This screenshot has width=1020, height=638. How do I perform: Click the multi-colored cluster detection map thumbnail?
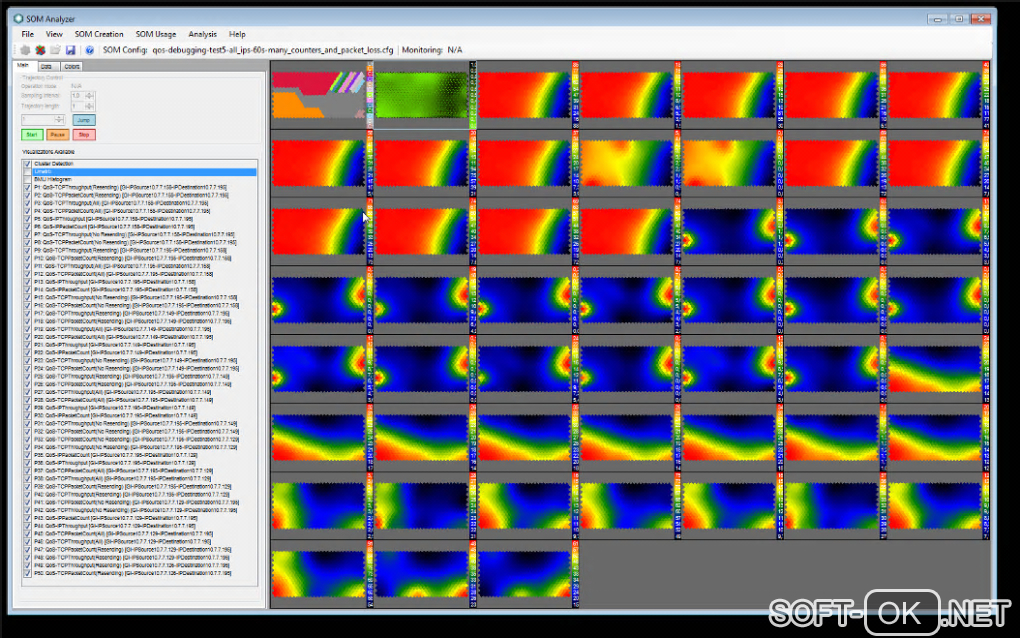[x=319, y=95]
